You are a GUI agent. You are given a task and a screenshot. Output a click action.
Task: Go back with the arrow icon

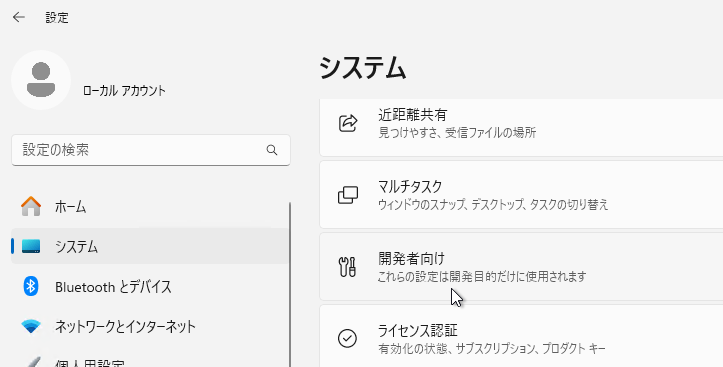pyautogui.click(x=18, y=18)
